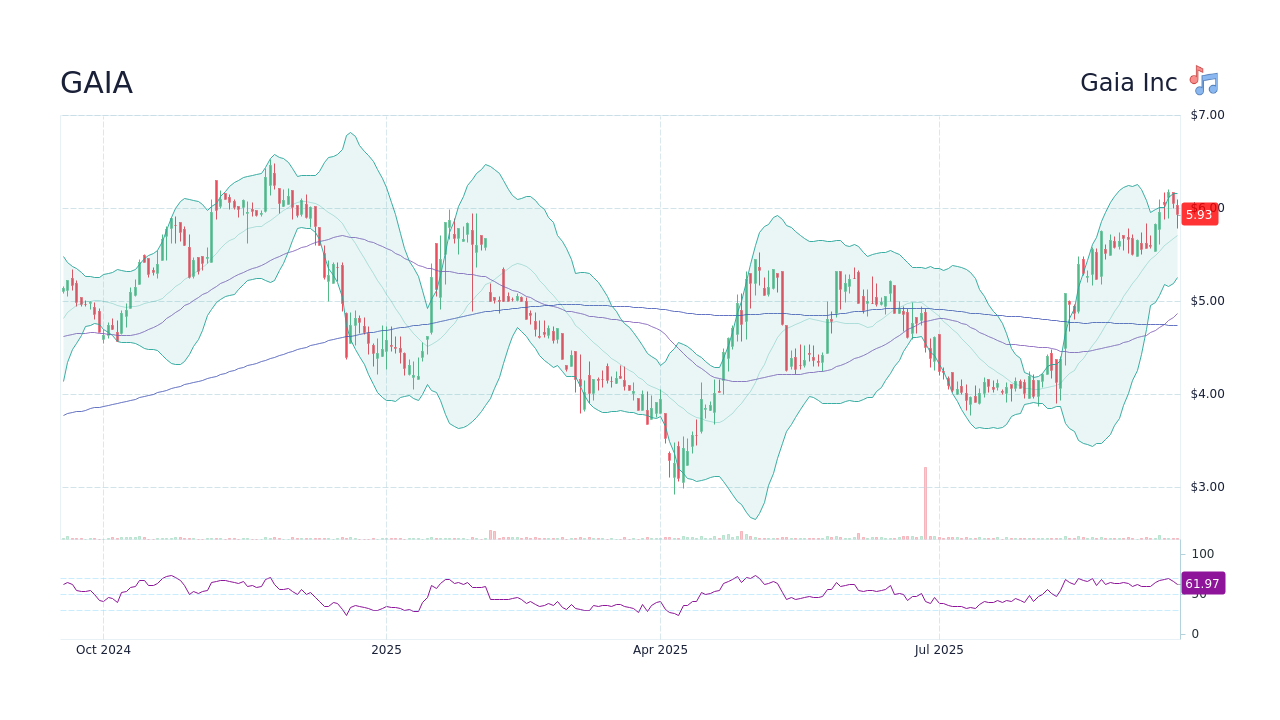
Task: Click the lowest candlestick in early April 2025
Action: [x=673, y=470]
